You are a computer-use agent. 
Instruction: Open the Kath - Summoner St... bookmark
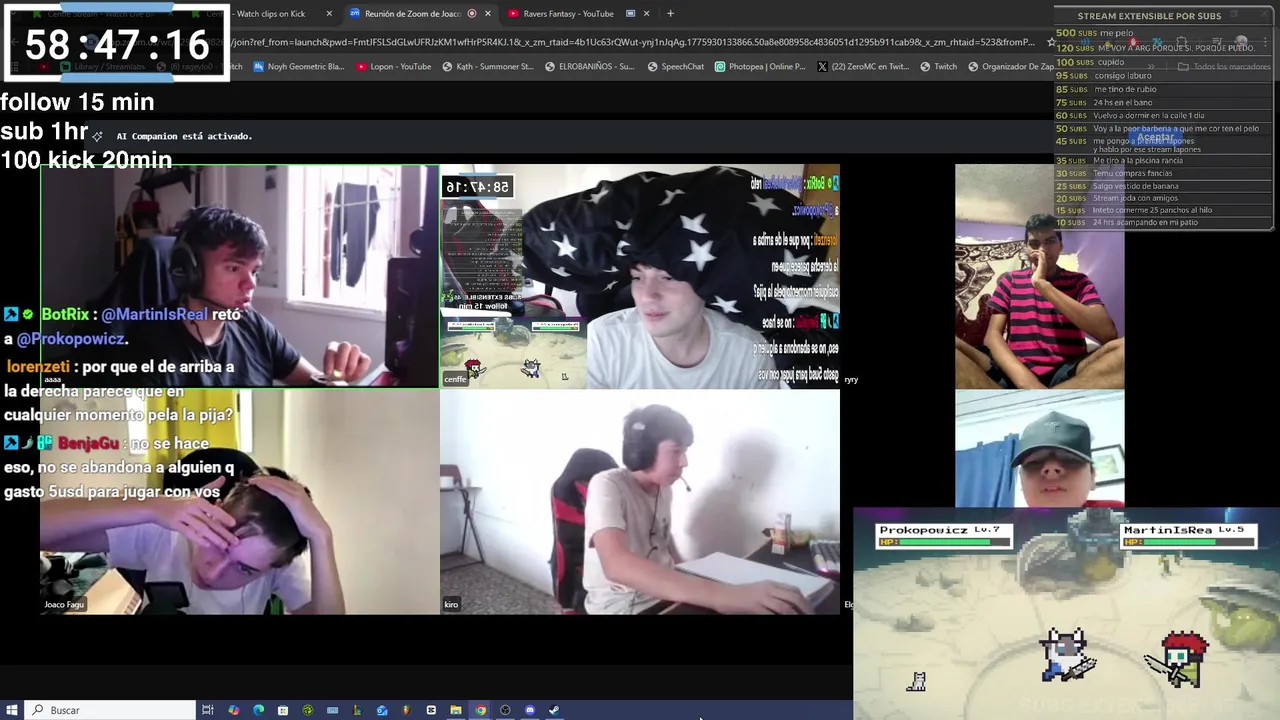tap(487, 67)
